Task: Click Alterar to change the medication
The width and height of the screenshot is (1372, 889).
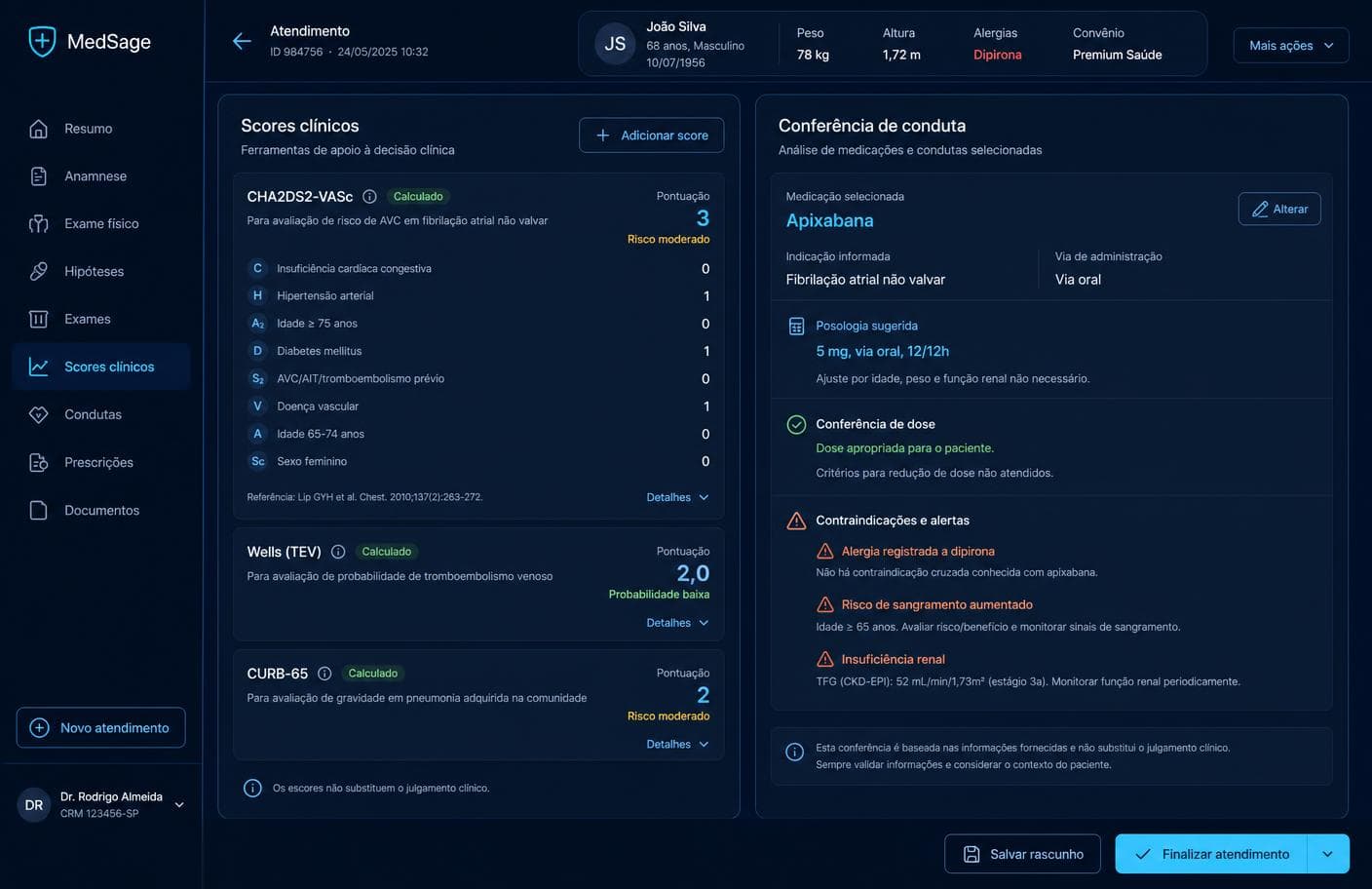Action: 1279,209
